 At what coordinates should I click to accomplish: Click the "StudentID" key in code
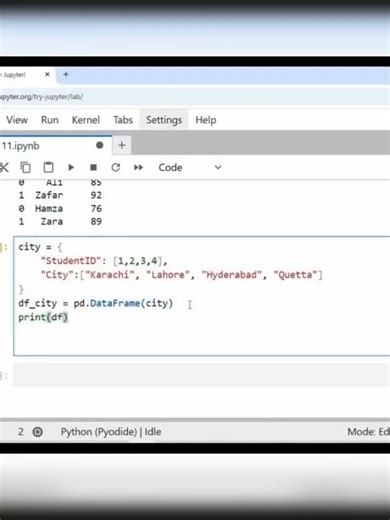(71, 261)
